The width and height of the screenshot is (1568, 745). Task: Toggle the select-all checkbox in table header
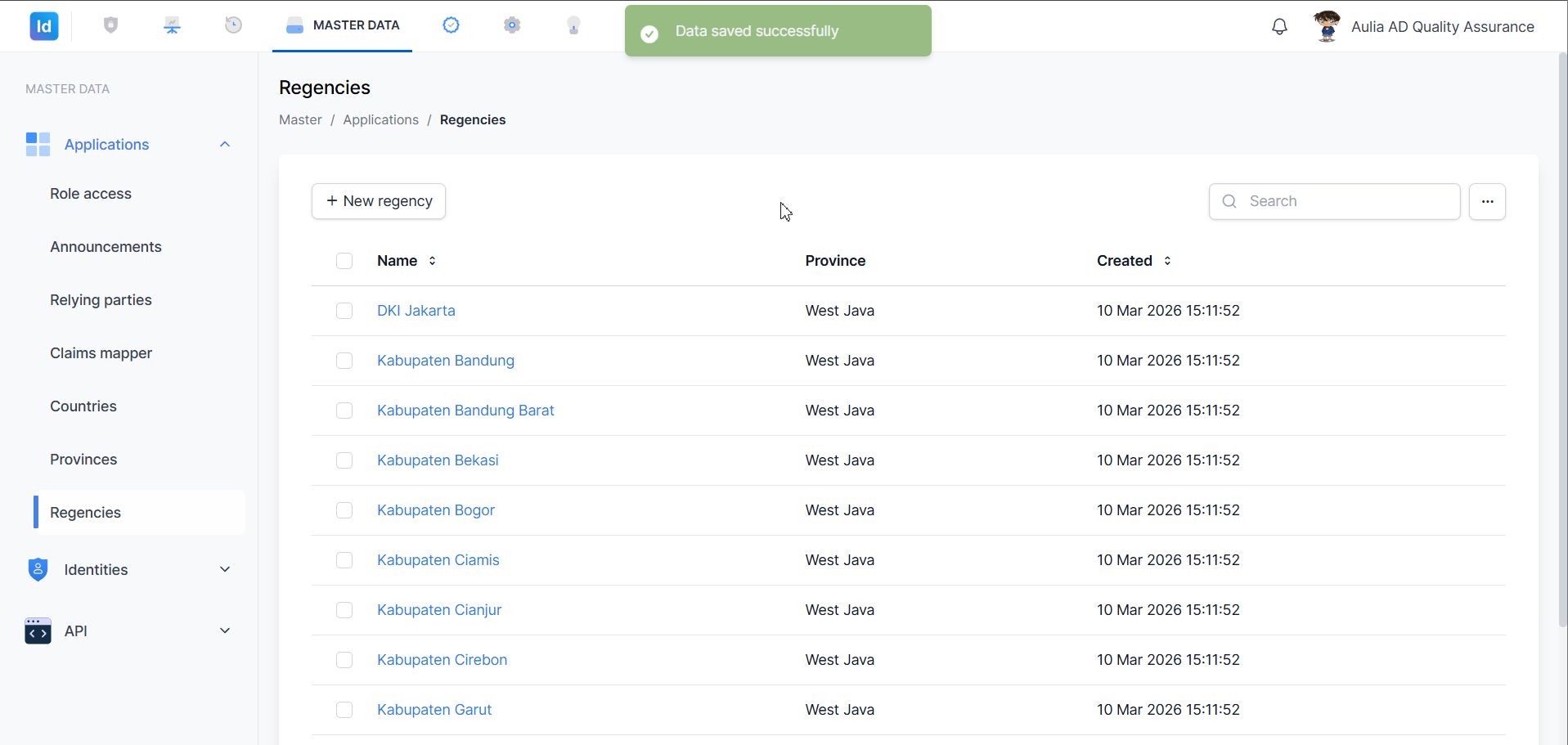tap(344, 261)
